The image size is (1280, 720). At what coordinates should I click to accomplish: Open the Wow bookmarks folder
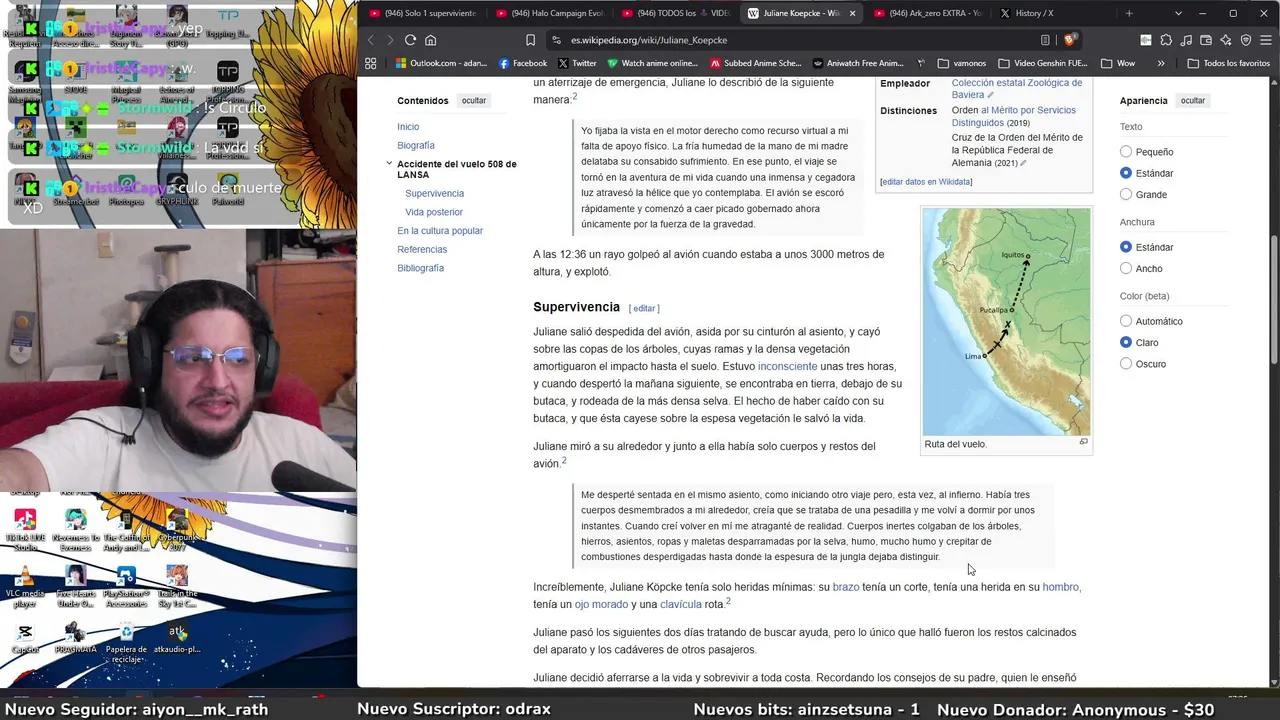[x=1118, y=63]
